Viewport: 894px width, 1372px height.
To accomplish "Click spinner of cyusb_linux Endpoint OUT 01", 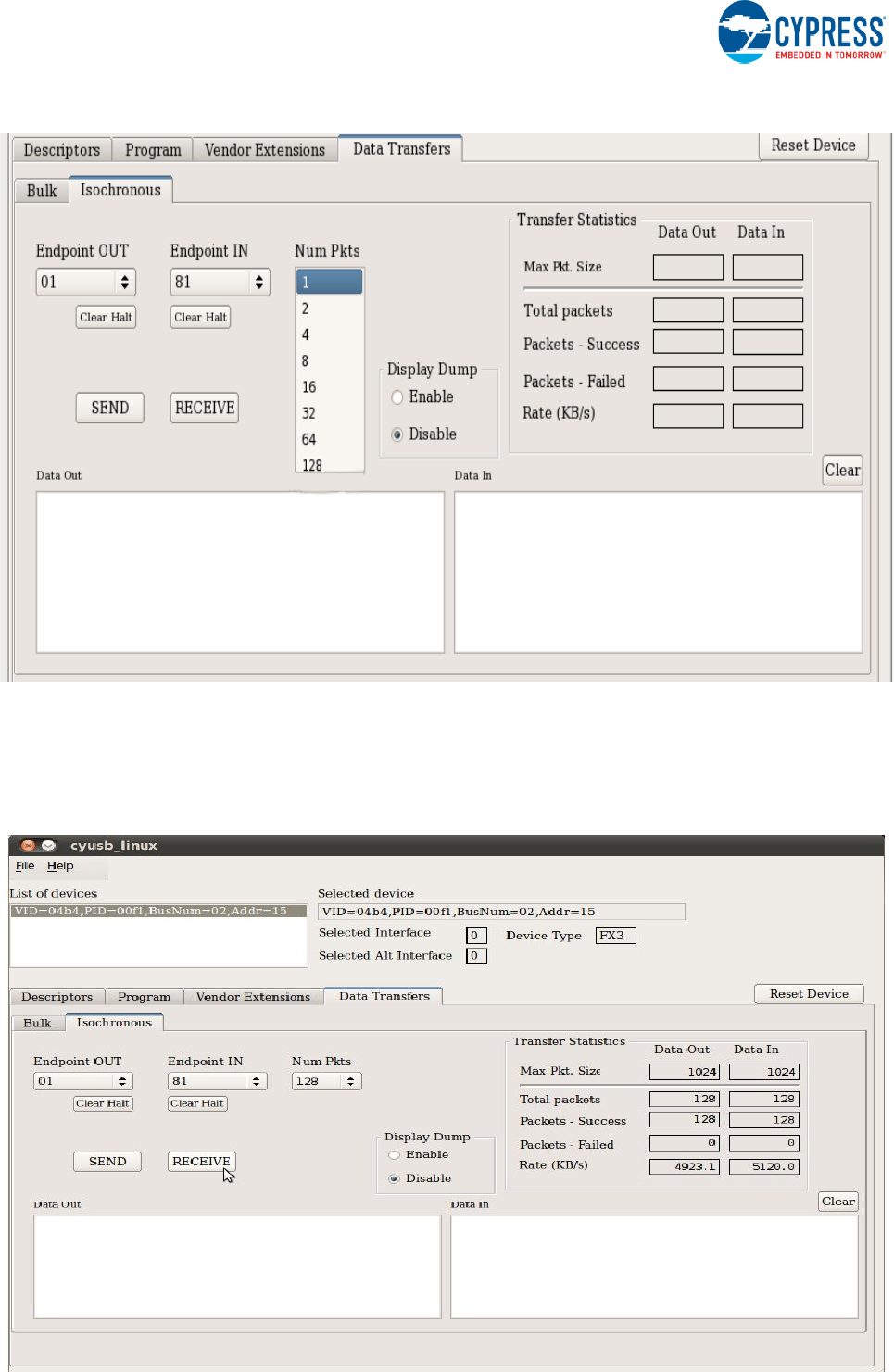I will [x=122, y=1081].
